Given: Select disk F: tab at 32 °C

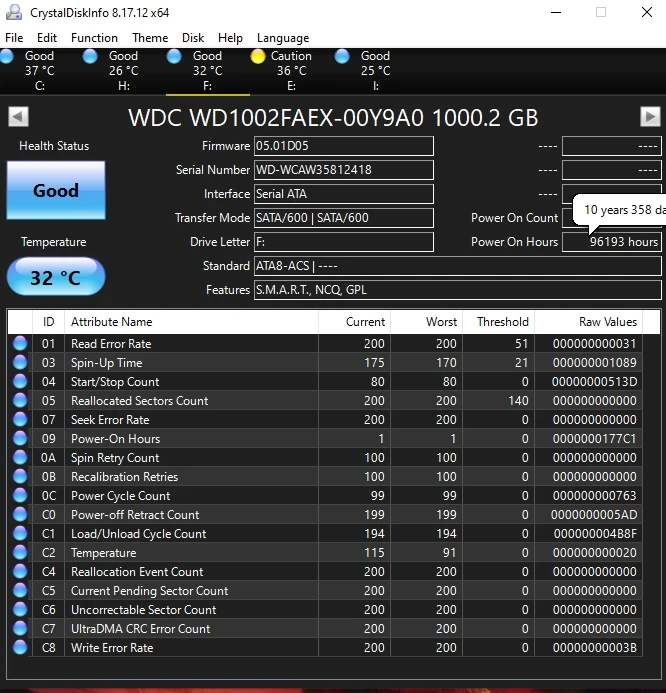Looking at the screenshot, I should click(x=208, y=71).
